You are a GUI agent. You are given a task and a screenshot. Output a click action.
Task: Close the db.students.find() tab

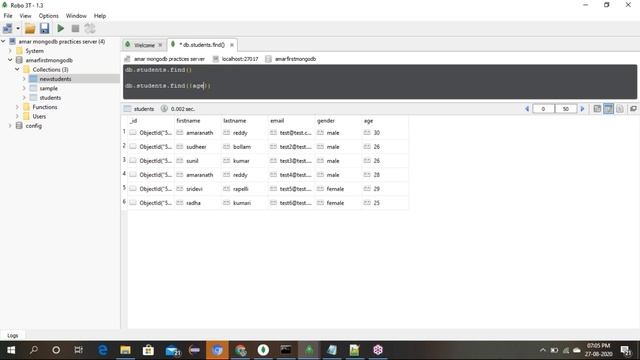tap(232, 45)
